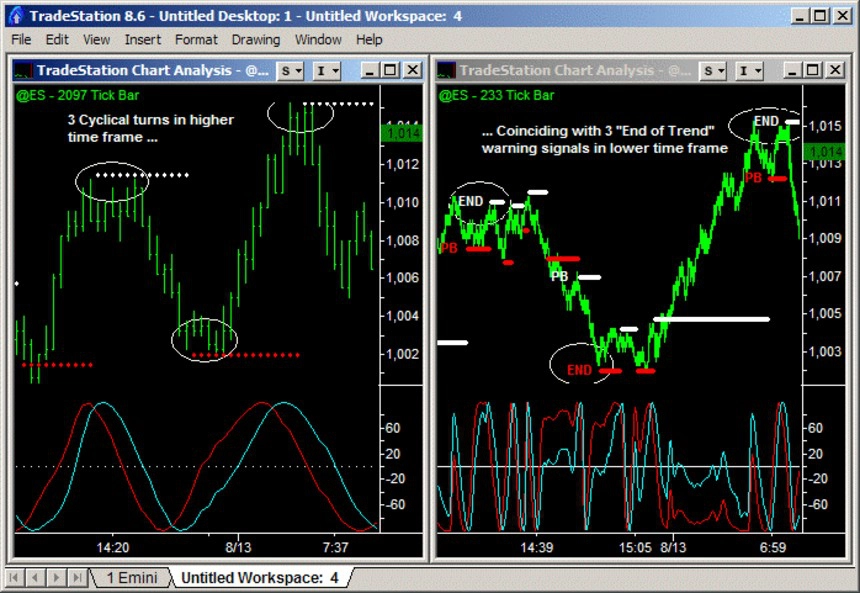Select the 'Coinciding with 3 End of Trend' annotation
860x593 pixels.
(605, 139)
